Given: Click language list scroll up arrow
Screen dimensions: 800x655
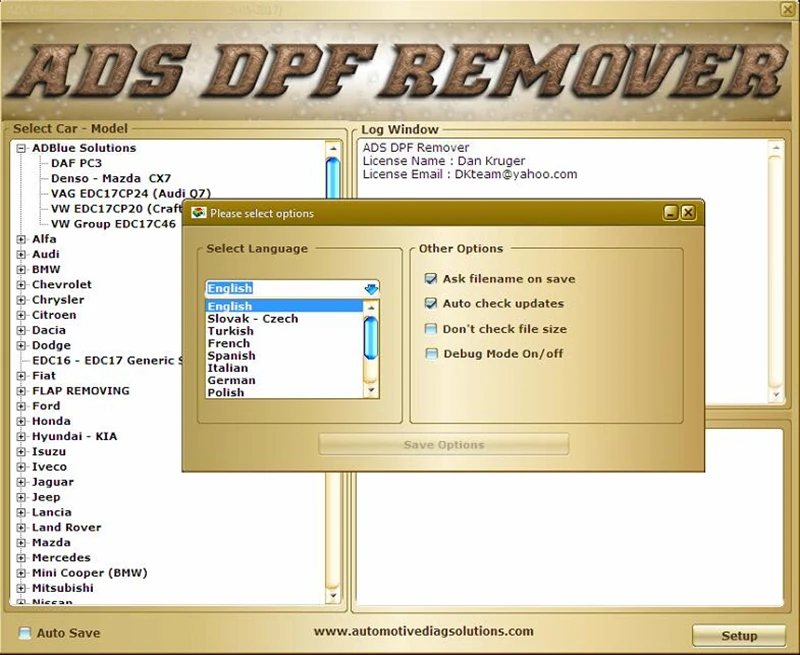Looking at the screenshot, I should [371, 308].
